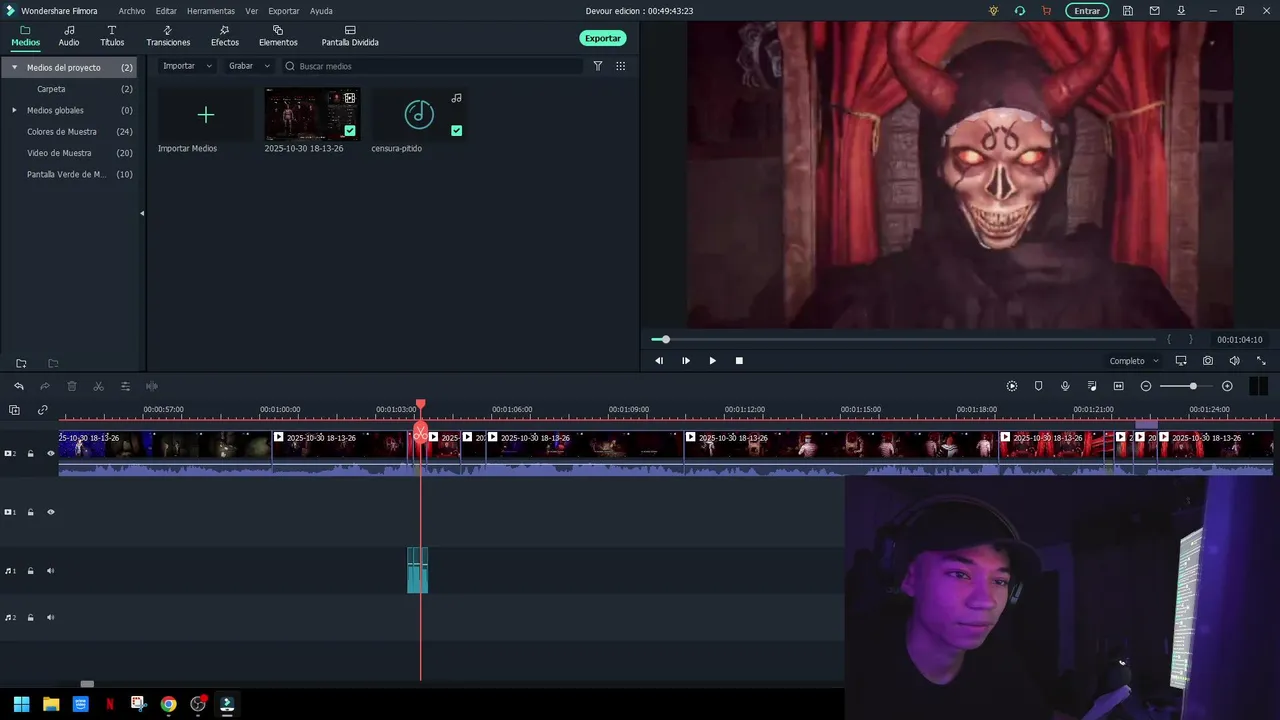Open the preview volume speaker icon
1280x720 pixels.
coord(1234,361)
